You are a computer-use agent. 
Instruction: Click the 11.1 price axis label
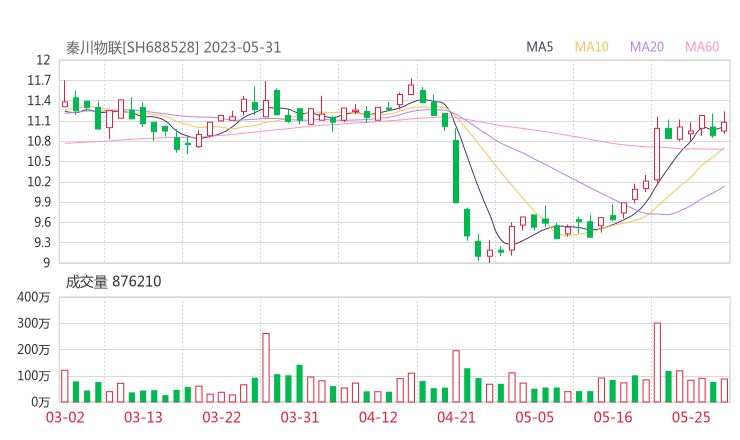point(39,121)
